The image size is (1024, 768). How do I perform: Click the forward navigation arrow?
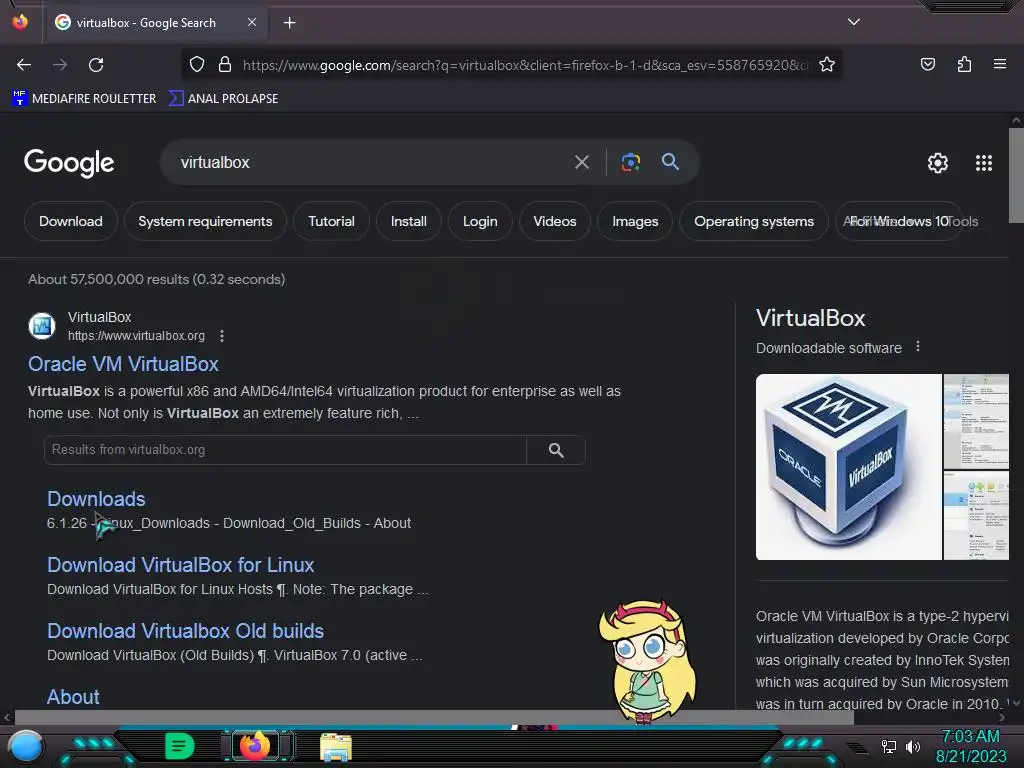pos(60,65)
